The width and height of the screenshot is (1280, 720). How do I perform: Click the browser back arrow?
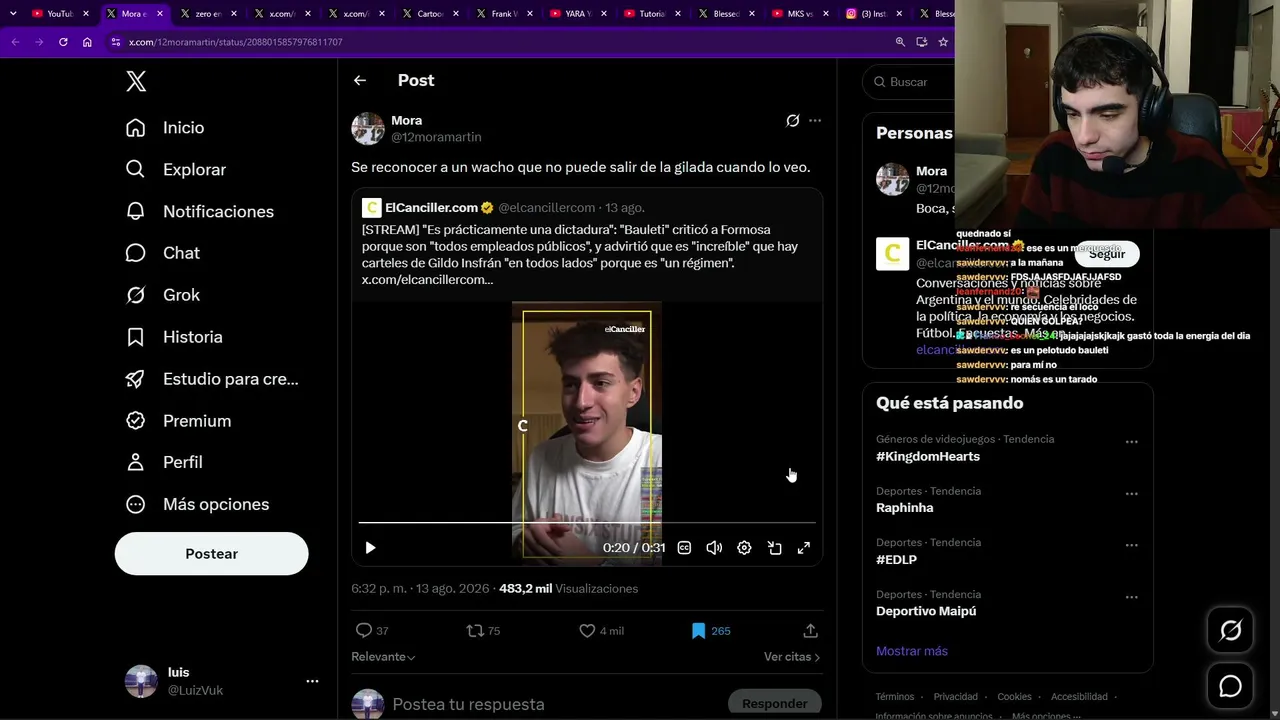tap(15, 42)
